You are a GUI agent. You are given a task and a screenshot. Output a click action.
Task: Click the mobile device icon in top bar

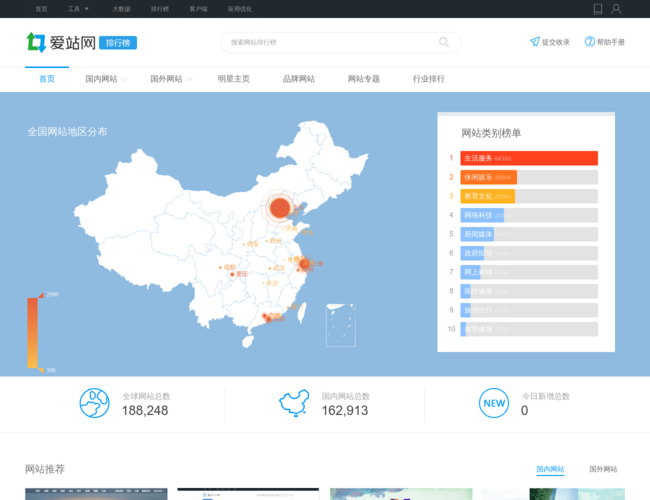[x=598, y=9]
